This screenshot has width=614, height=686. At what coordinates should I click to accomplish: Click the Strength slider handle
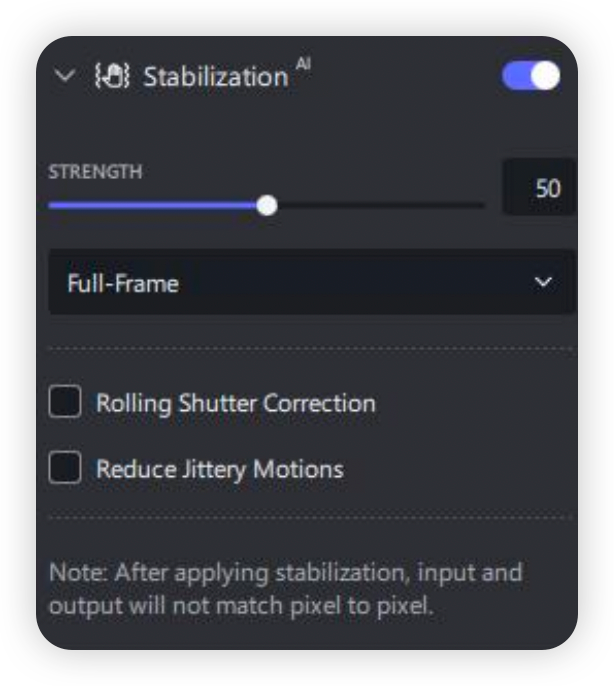[x=267, y=205]
